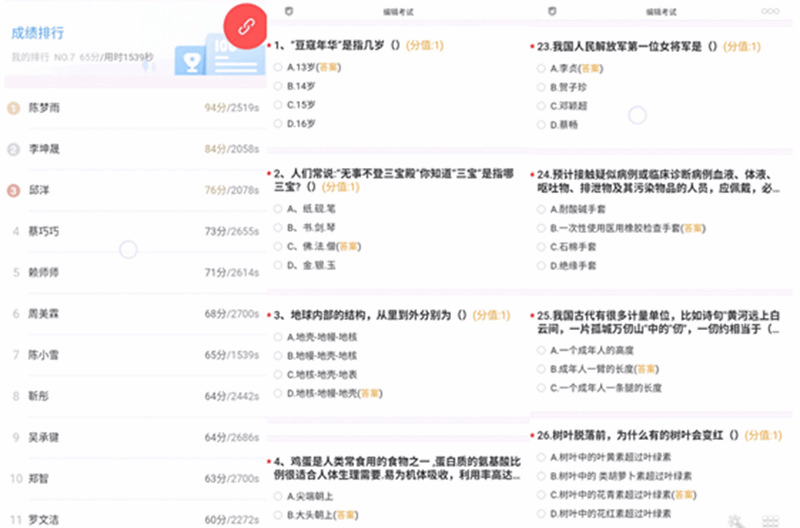Select option A.13岁 for question 1
Image resolution: width=800 pixels, height=528 pixels.
277,68
